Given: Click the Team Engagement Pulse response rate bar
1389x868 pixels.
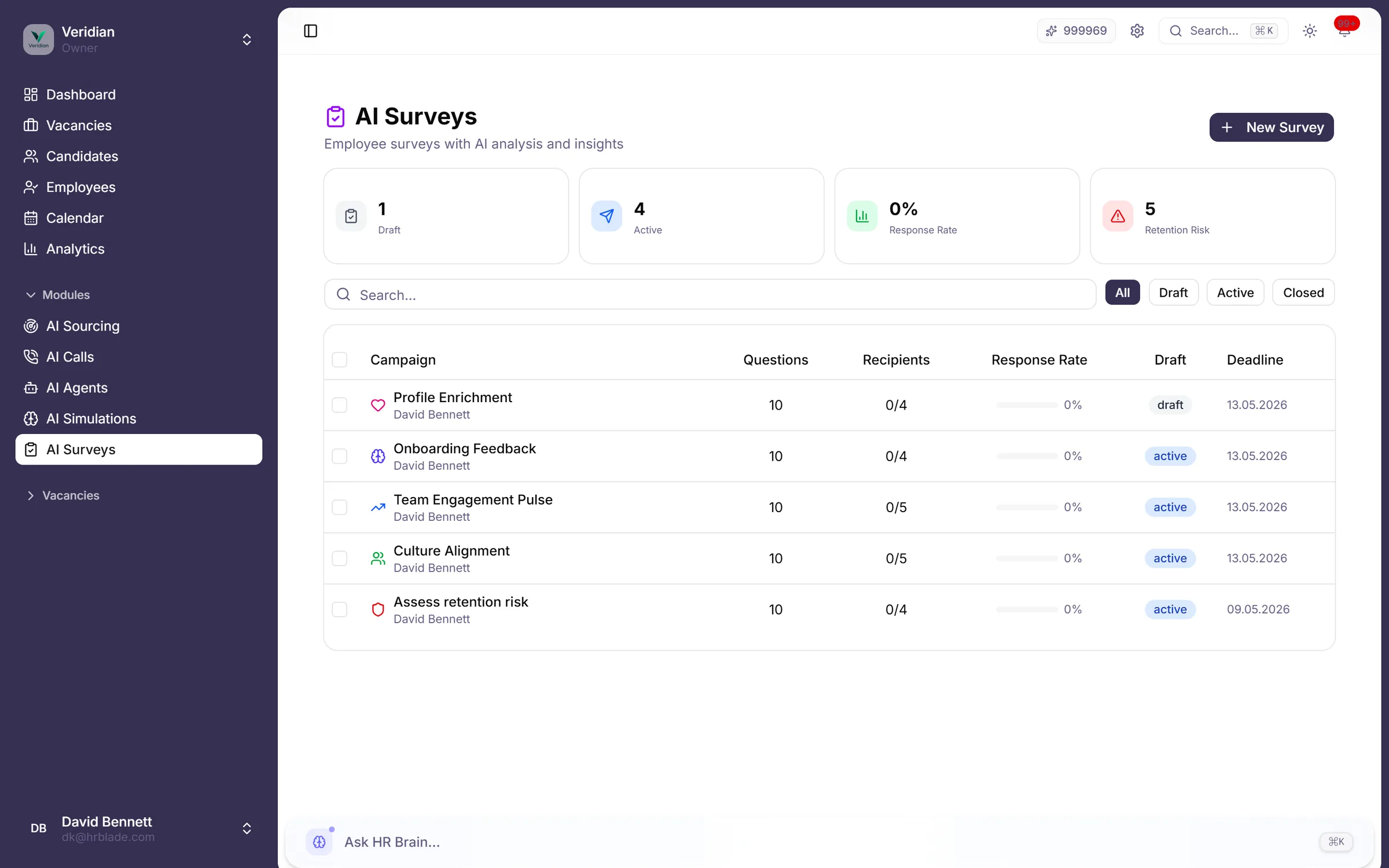Looking at the screenshot, I should [x=1027, y=507].
